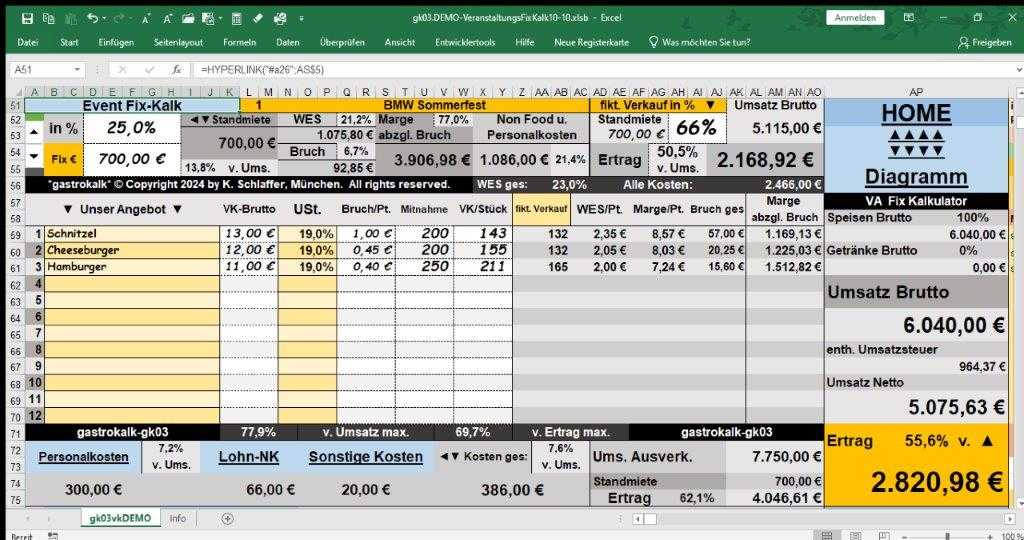
Task: Switch to the Info sheet tab
Action: pyautogui.click(x=177, y=518)
